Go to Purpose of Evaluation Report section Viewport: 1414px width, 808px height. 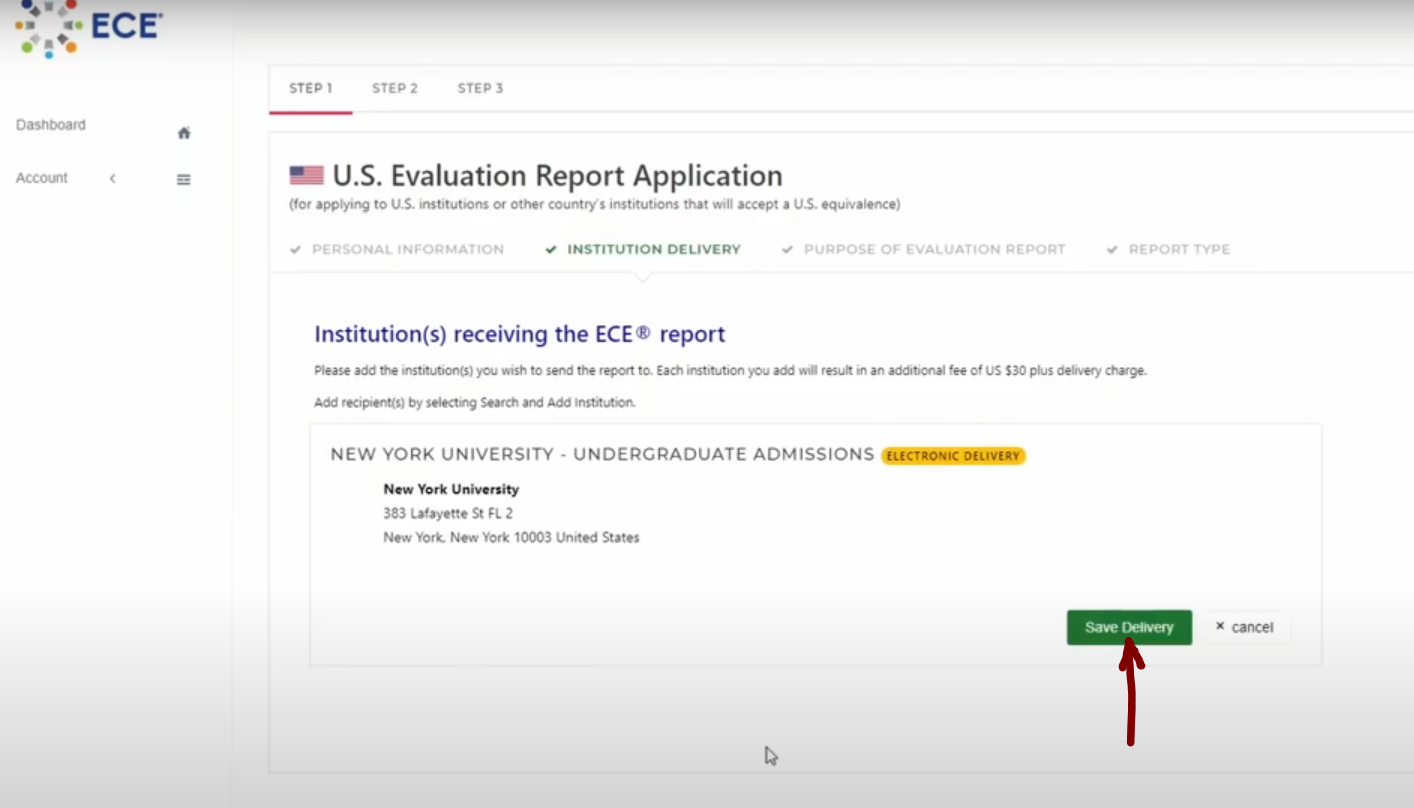tap(924, 249)
